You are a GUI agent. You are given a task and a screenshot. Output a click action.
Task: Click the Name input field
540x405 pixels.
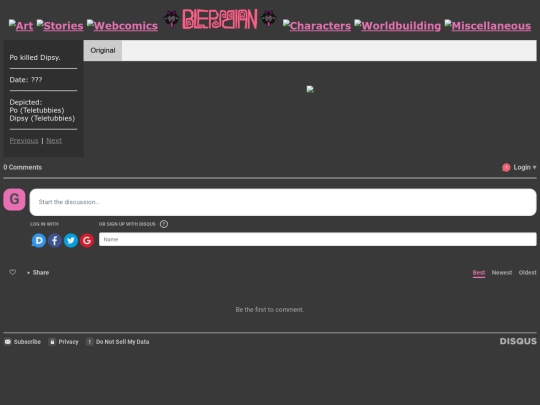318,239
